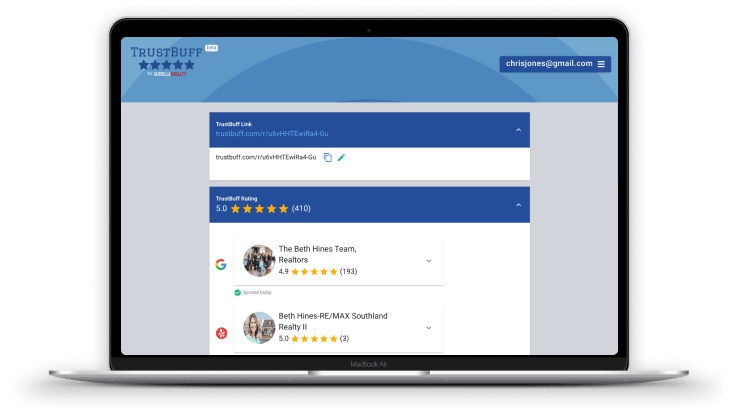Click the 'TrustBuff Link' heading label

tap(233, 124)
